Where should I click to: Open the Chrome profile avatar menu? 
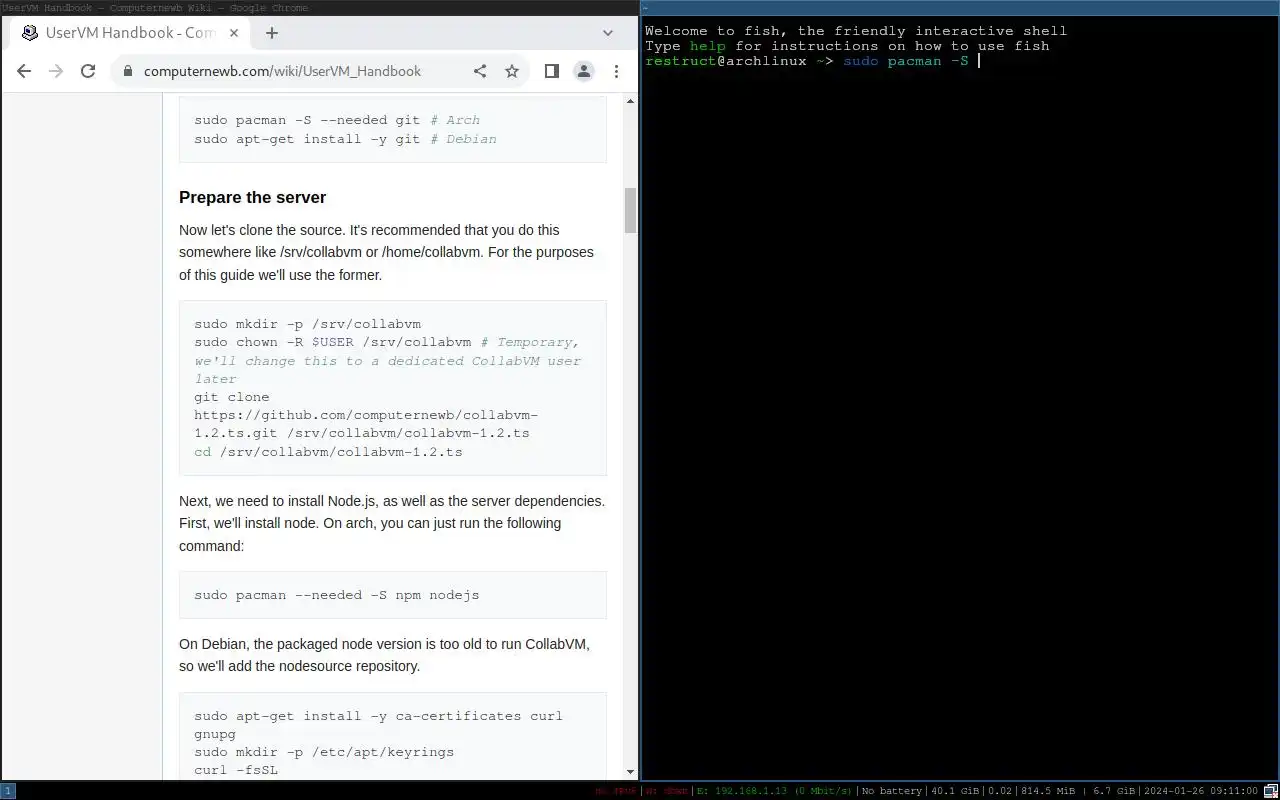coord(584,71)
